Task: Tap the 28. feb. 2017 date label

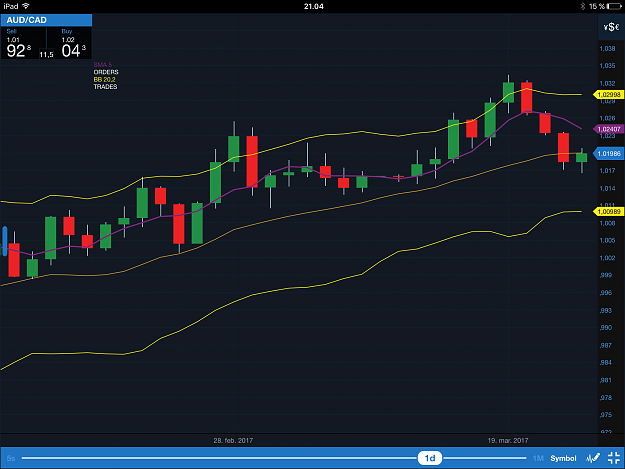Action: click(x=233, y=440)
